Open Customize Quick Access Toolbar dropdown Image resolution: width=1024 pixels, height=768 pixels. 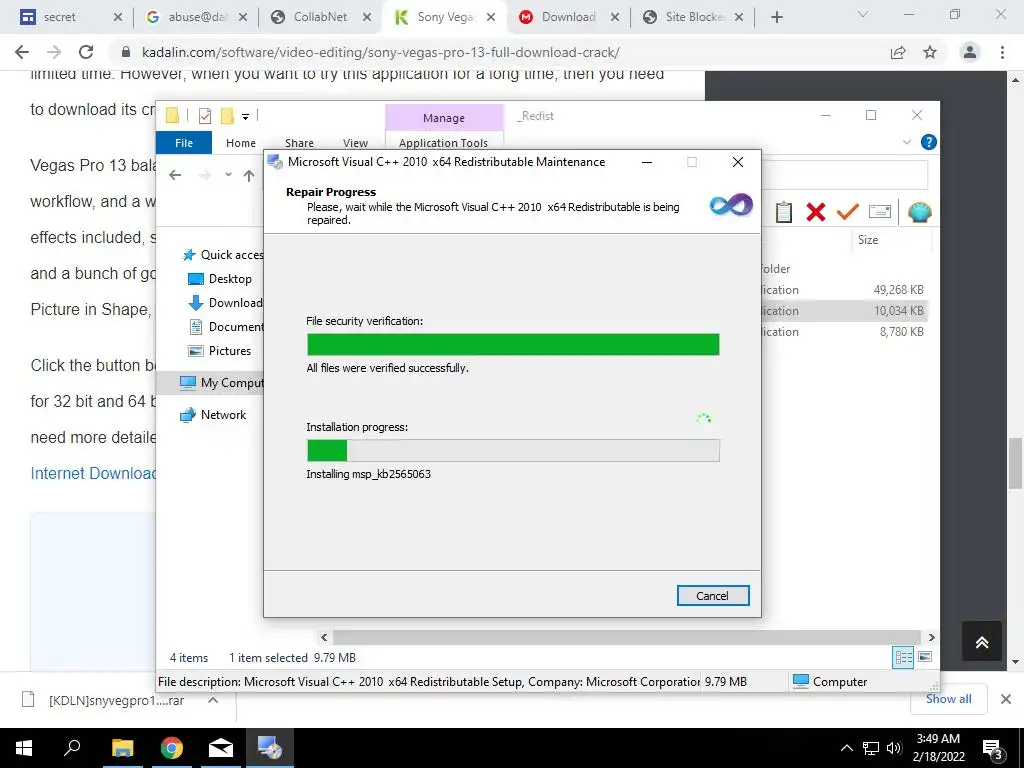click(246, 117)
